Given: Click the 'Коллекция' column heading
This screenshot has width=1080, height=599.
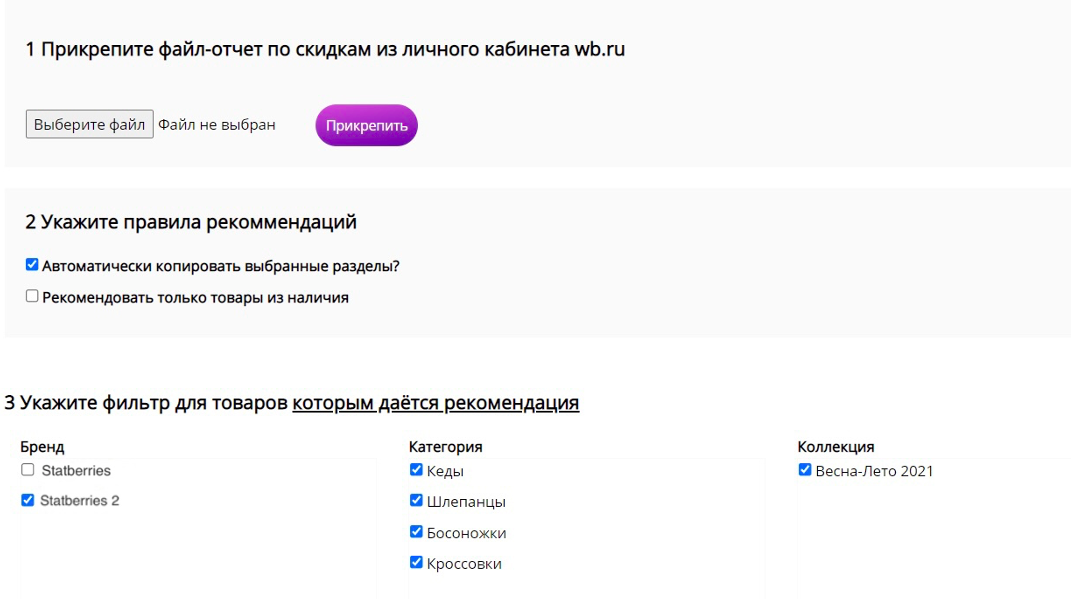Looking at the screenshot, I should point(835,447).
